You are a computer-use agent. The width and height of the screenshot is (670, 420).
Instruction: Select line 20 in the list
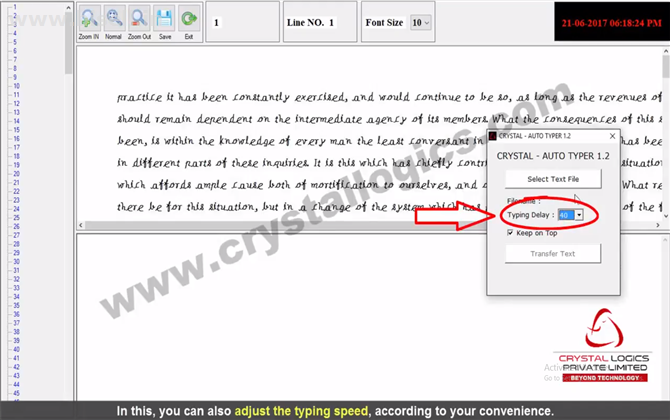[16, 173]
